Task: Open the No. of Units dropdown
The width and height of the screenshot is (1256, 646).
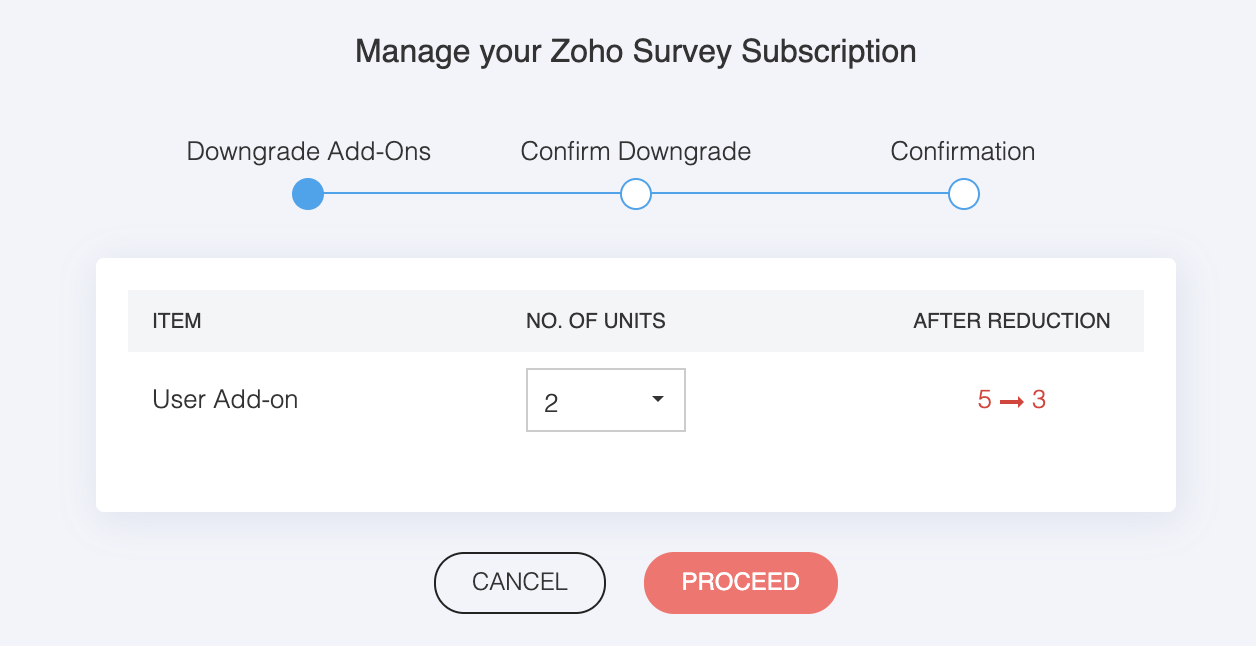Action: pyautogui.click(x=605, y=400)
